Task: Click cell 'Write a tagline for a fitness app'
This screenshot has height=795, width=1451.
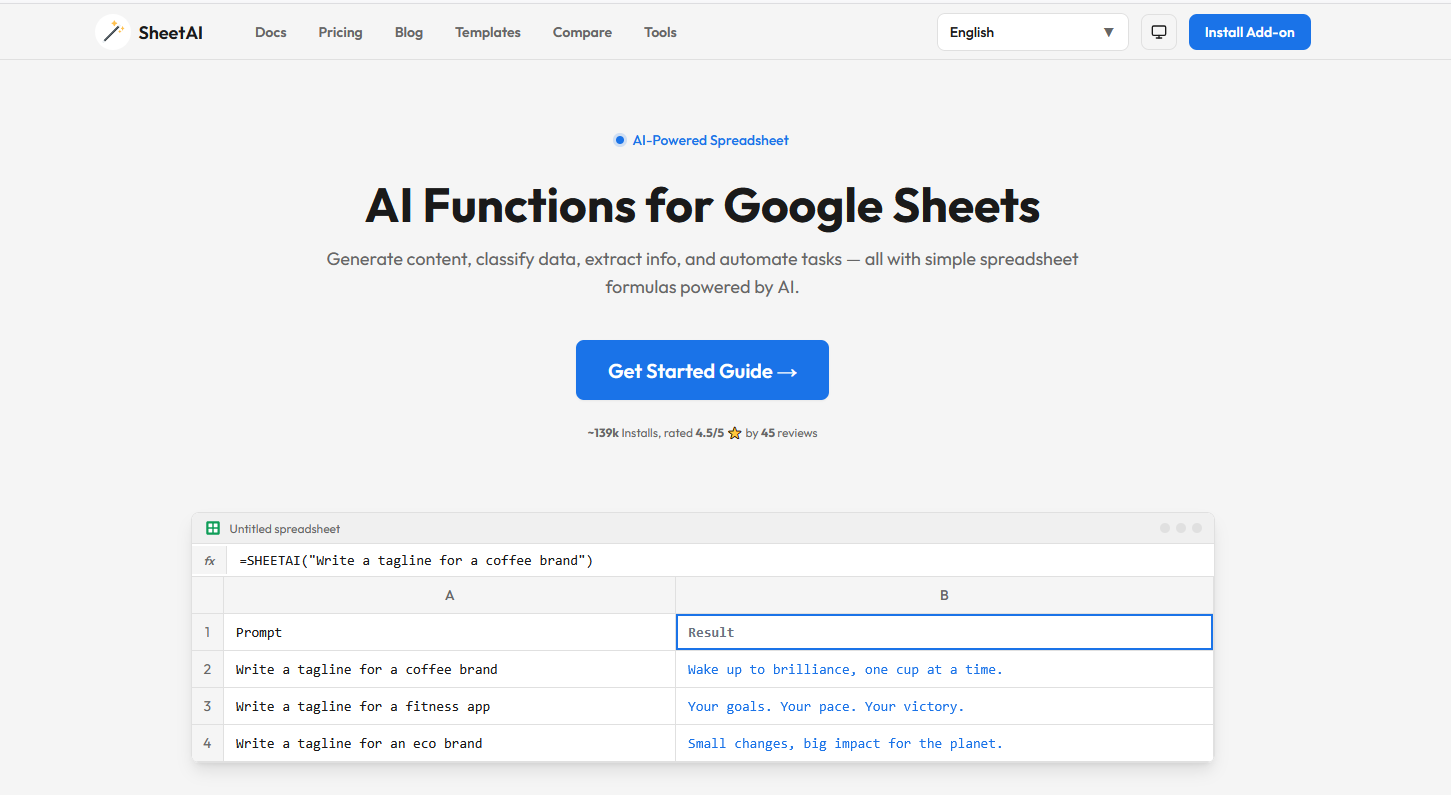Action: click(x=450, y=706)
